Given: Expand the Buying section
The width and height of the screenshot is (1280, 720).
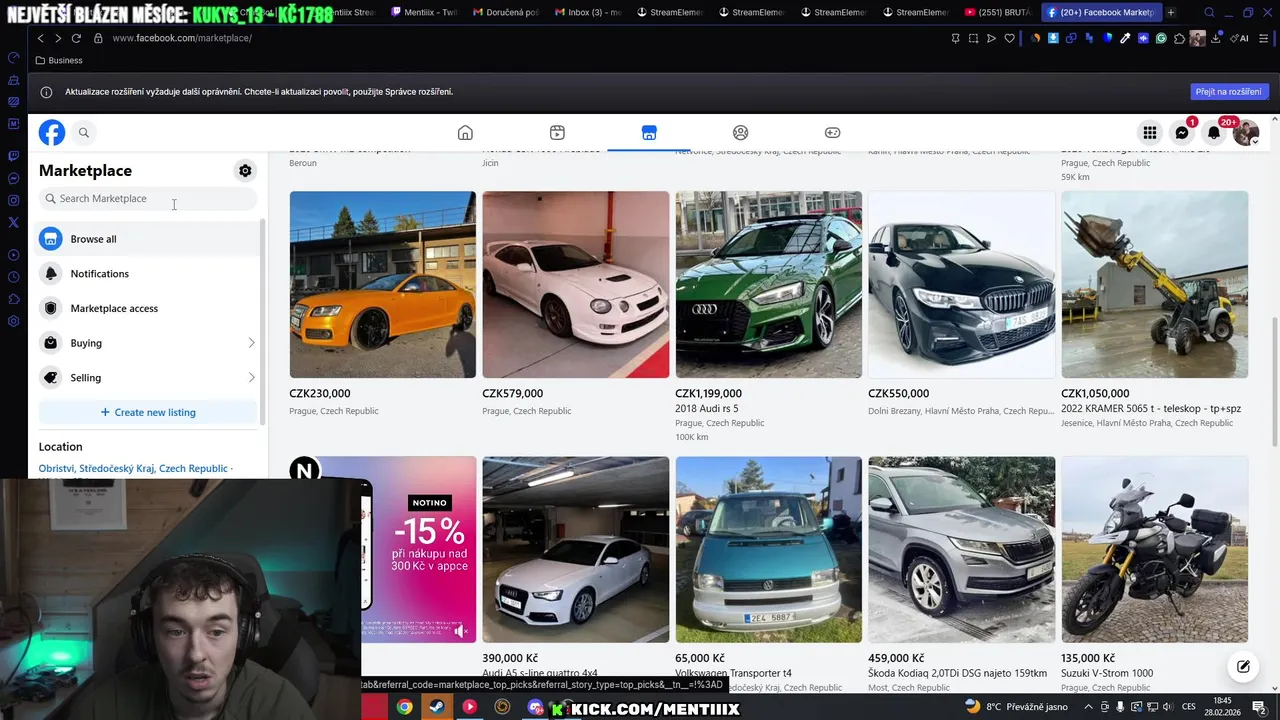Looking at the screenshot, I should coord(148,343).
